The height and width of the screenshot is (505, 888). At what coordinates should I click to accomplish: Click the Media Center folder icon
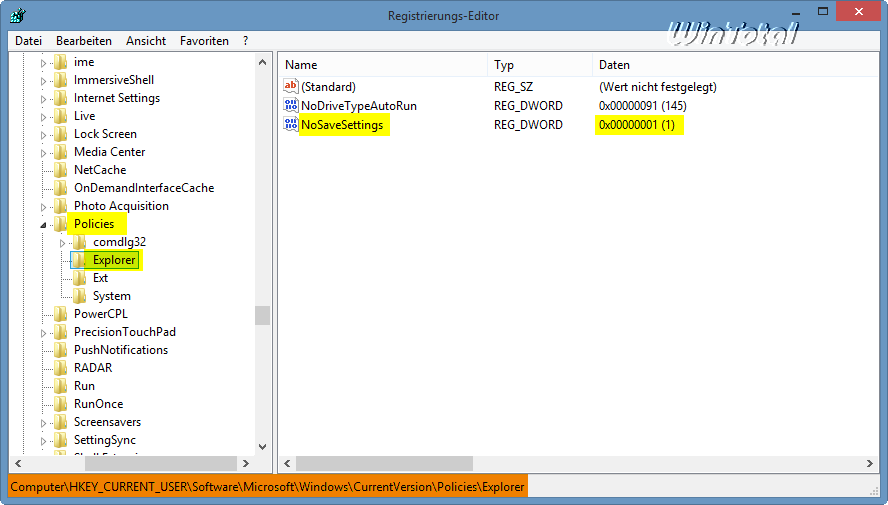(x=61, y=152)
